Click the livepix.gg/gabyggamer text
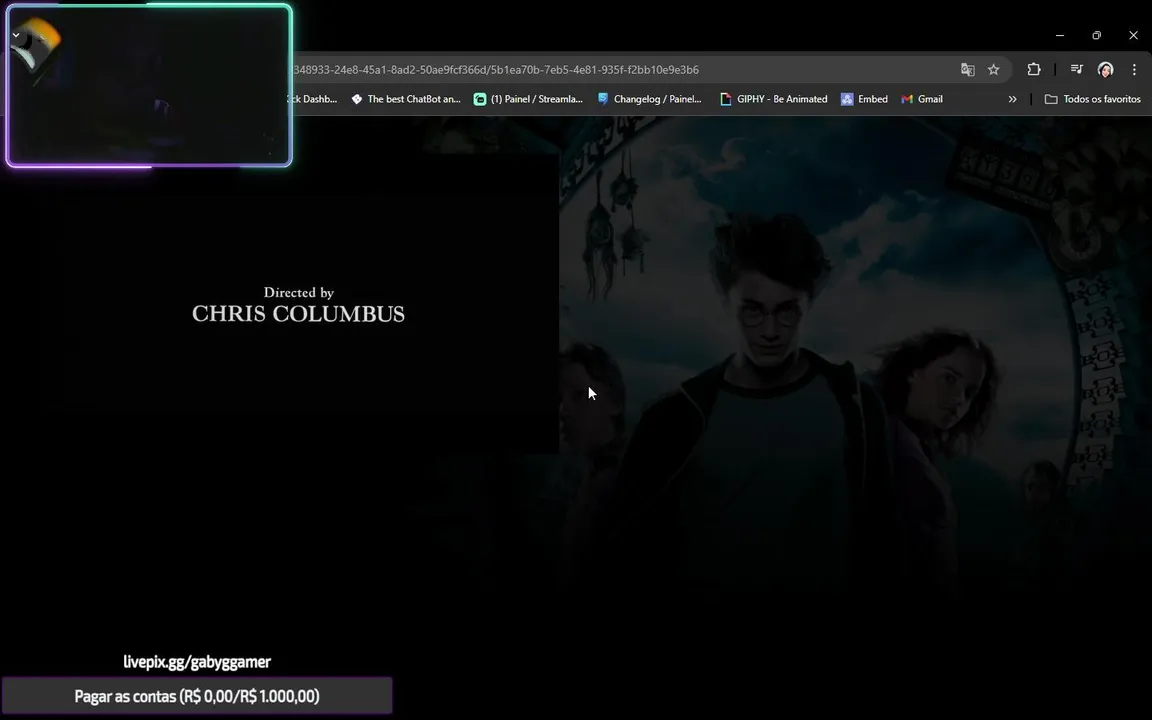 [197, 662]
